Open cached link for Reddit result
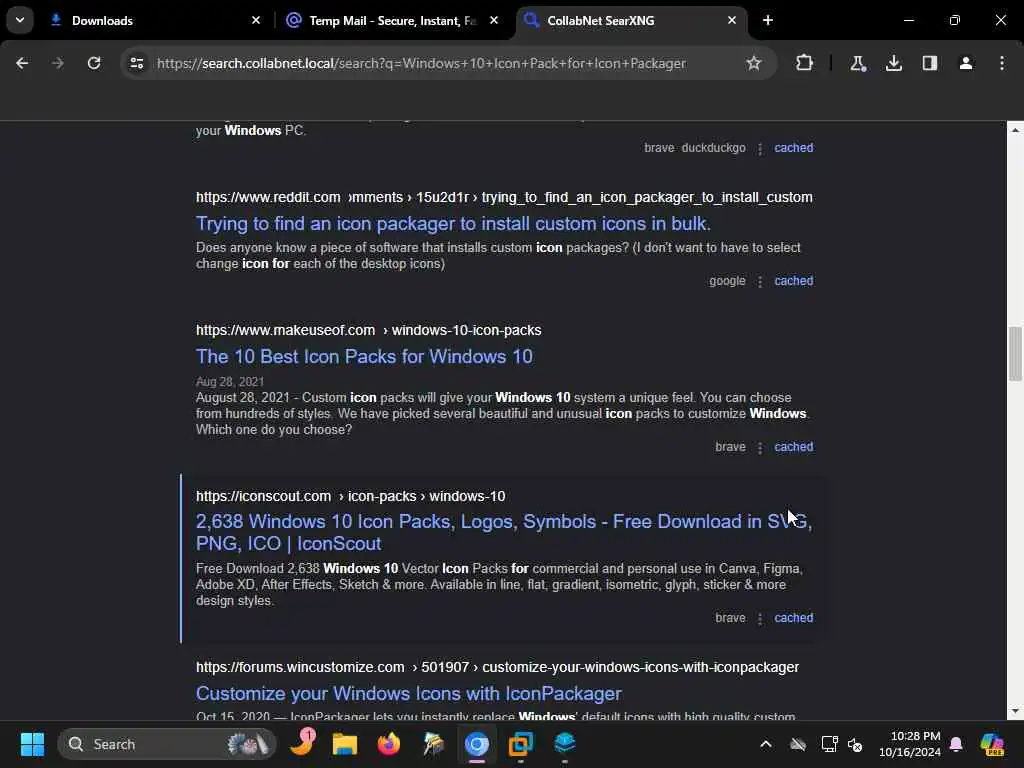 tap(793, 281)
